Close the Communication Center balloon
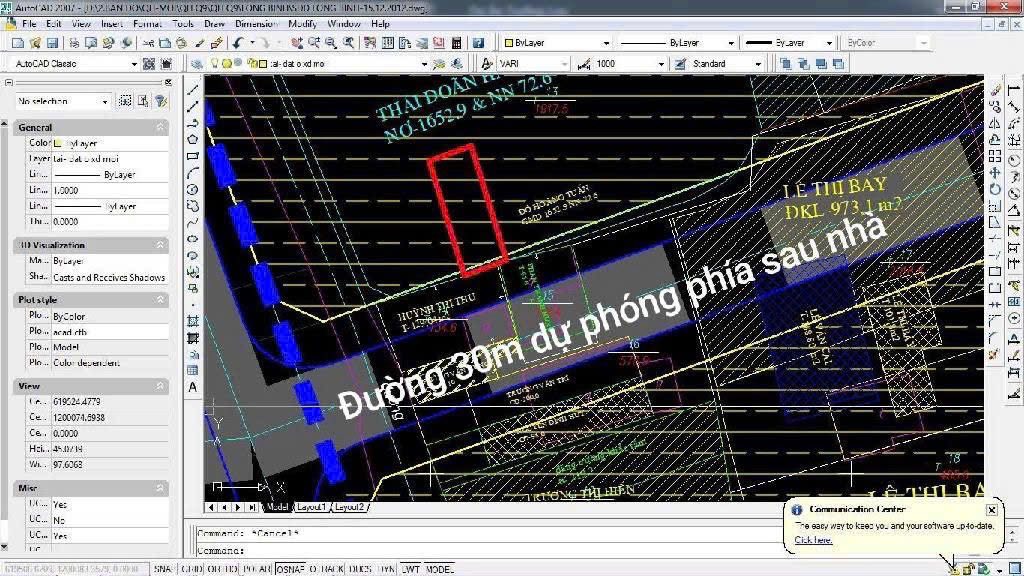Screen dimensions: 1024x576 pos(992,510)
